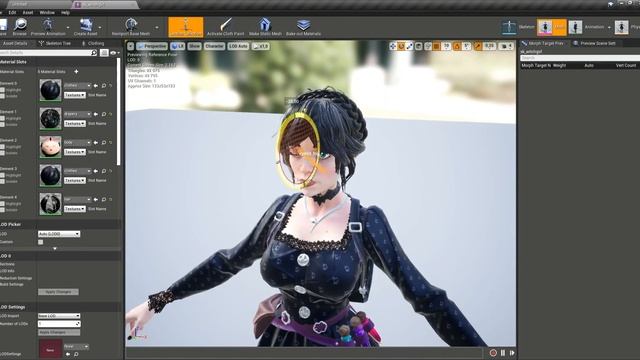Click the LOD Auto viewport button
This screenshot has width=640, height=360.
point(238,46)
